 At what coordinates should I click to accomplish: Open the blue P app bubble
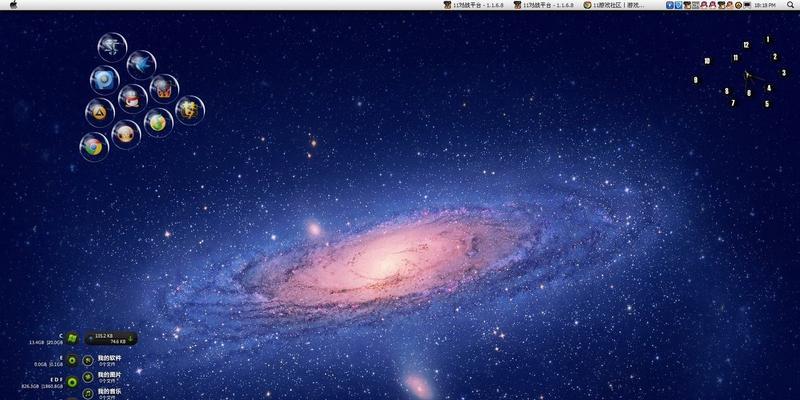[105, 81]
